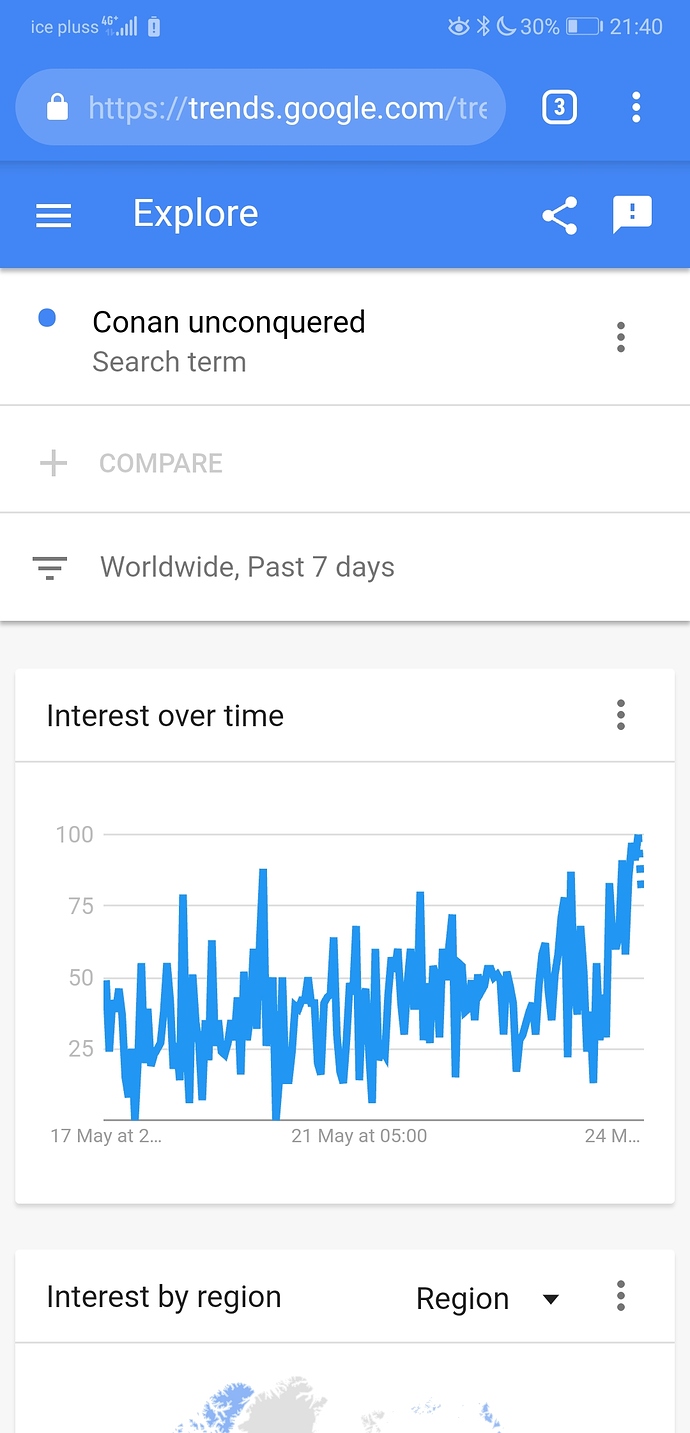This screenshot has height=1433, width=690.
Task: Select the Region dropdown label
Action: coord(462,1299)
